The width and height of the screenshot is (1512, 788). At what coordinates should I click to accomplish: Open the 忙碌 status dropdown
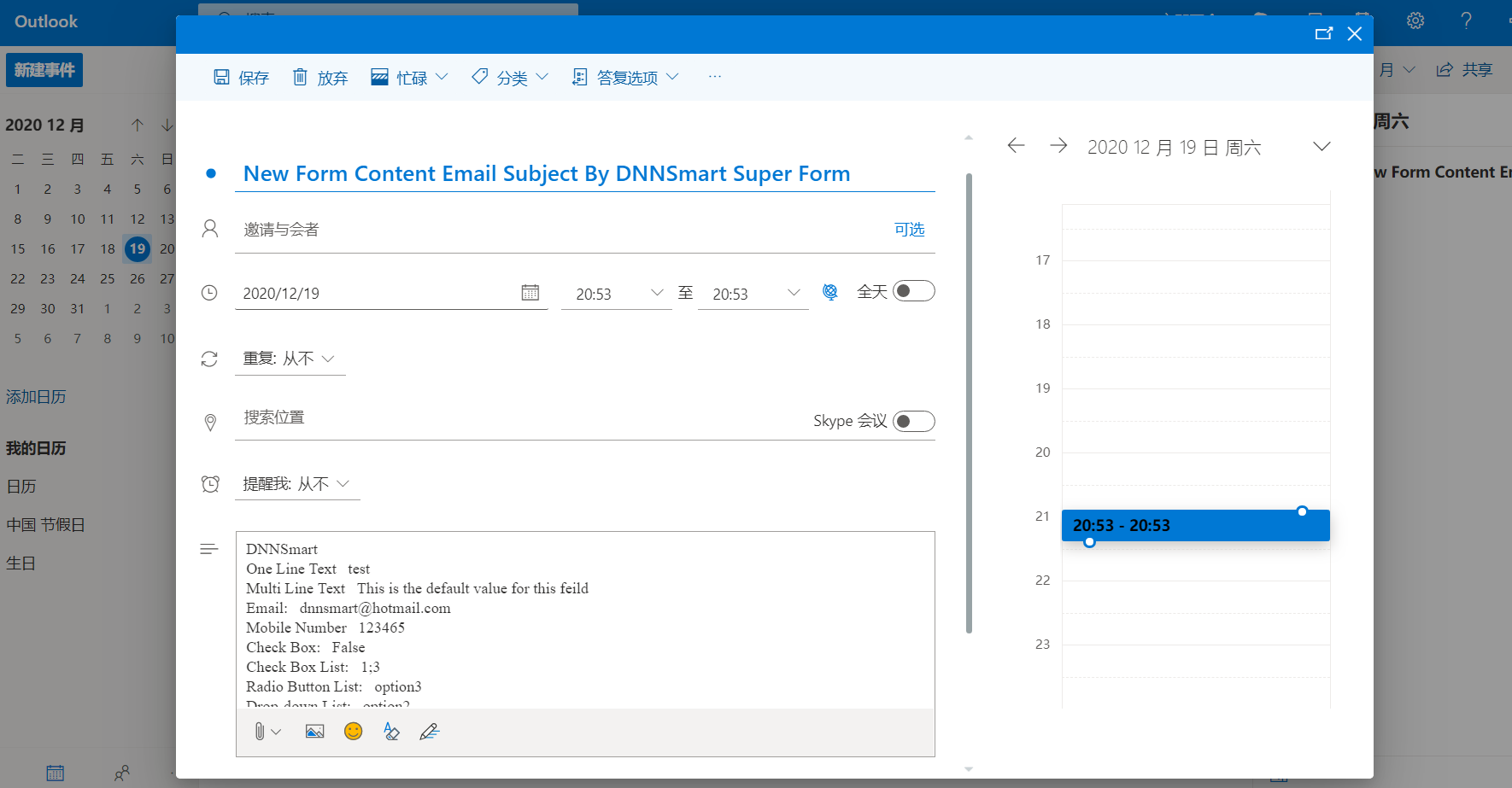point(409,78)
